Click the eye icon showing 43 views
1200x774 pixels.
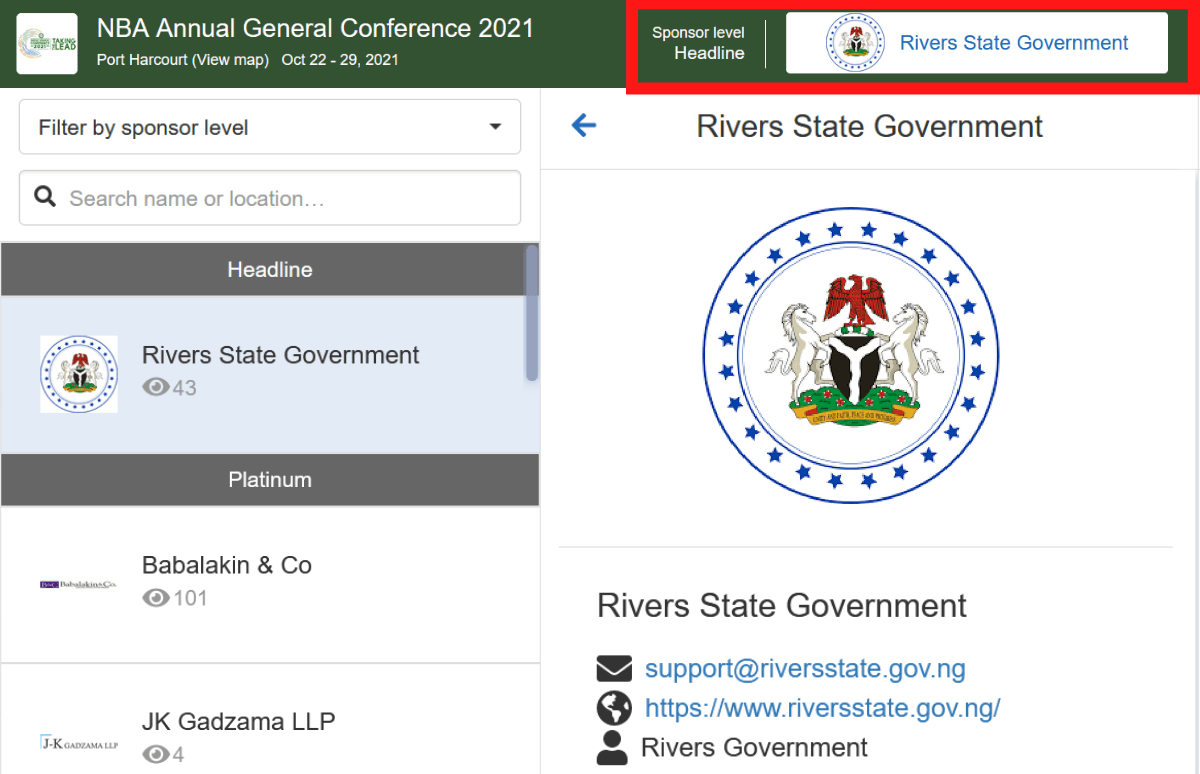pyautogui.click(x=156, y=387)
